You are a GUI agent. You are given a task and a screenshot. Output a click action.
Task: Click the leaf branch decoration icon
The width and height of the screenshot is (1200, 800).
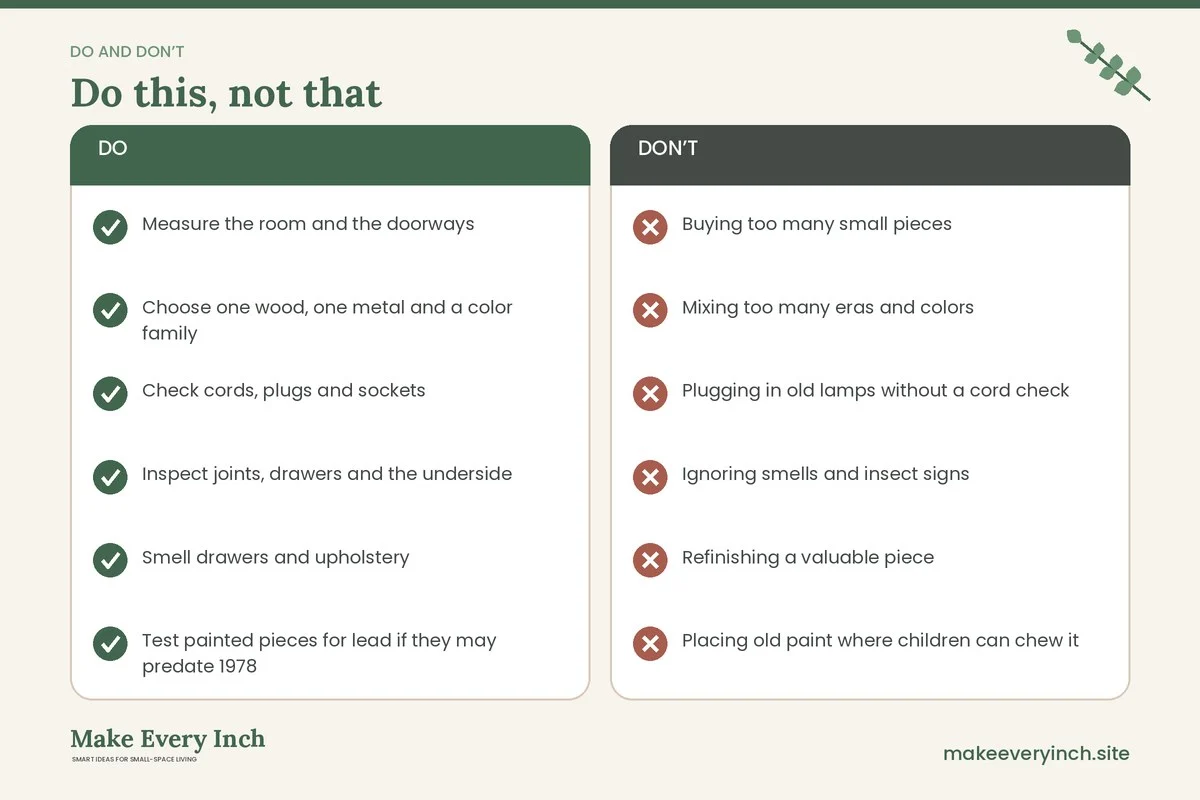coord(1108,65)
